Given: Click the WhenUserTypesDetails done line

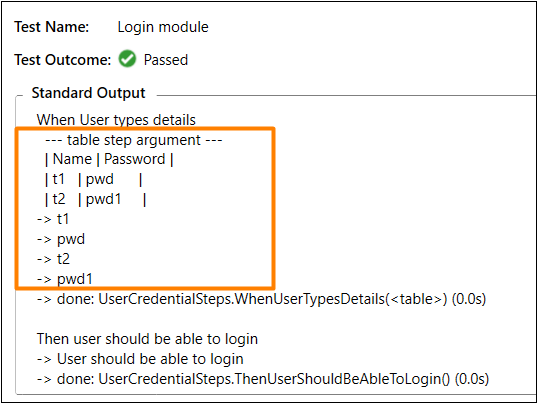Looking at the screenshot, I should point(261,299).
